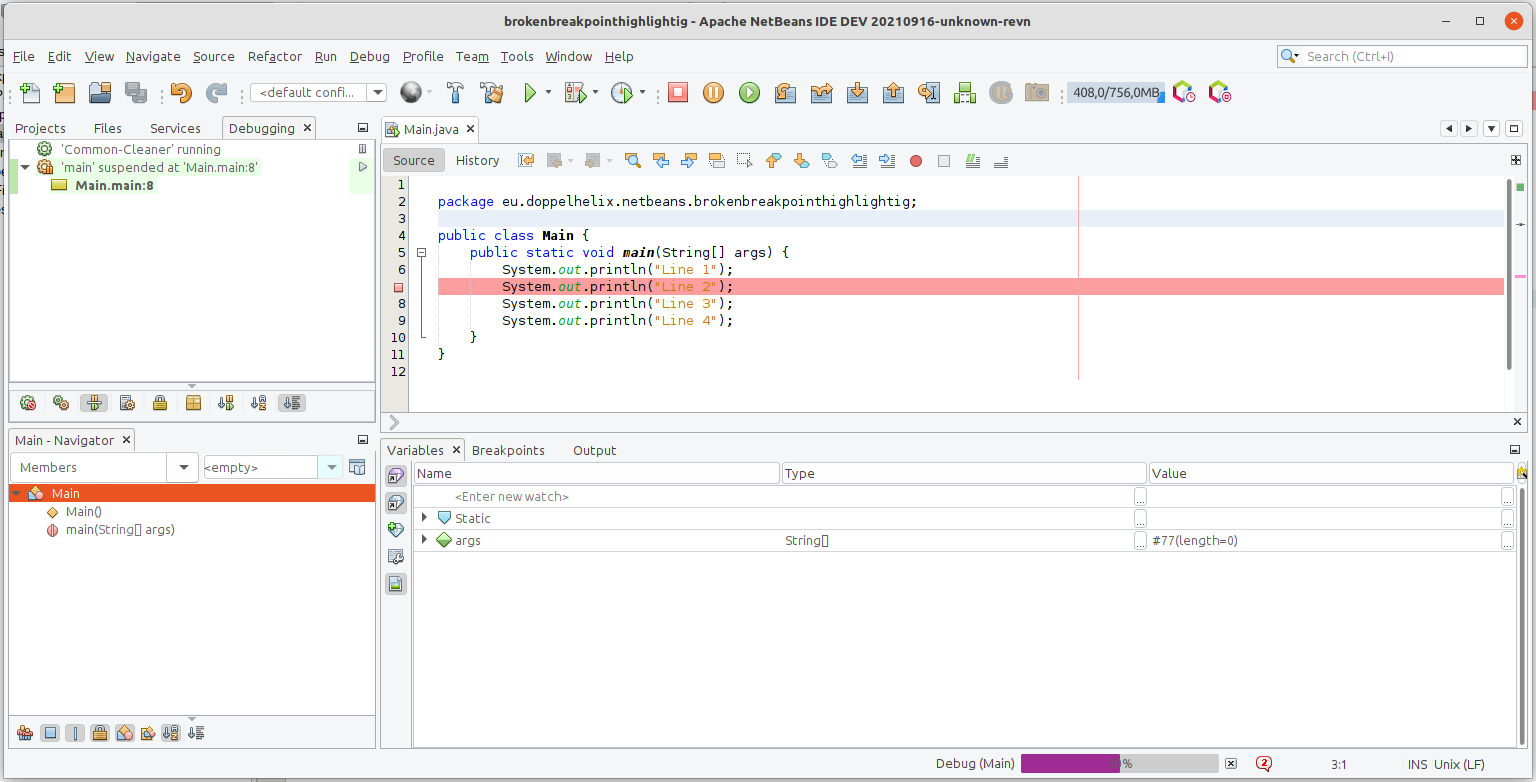Click the Find Selection magnifier in editor toolbar
The width and height of the screenshot is (1536, 782).
pyautogui.click(x=632, y=160)
